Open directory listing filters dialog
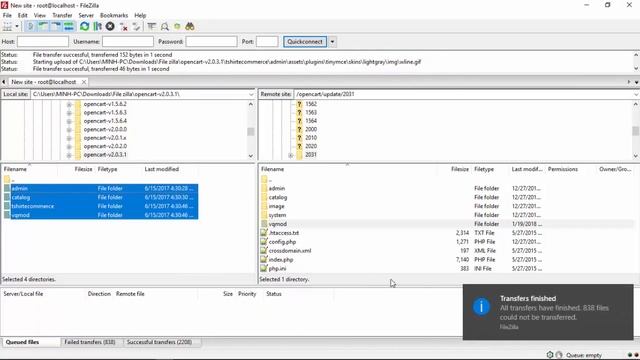Image resolution: width=640 pixels, height=360 pixels. point(151,27)
